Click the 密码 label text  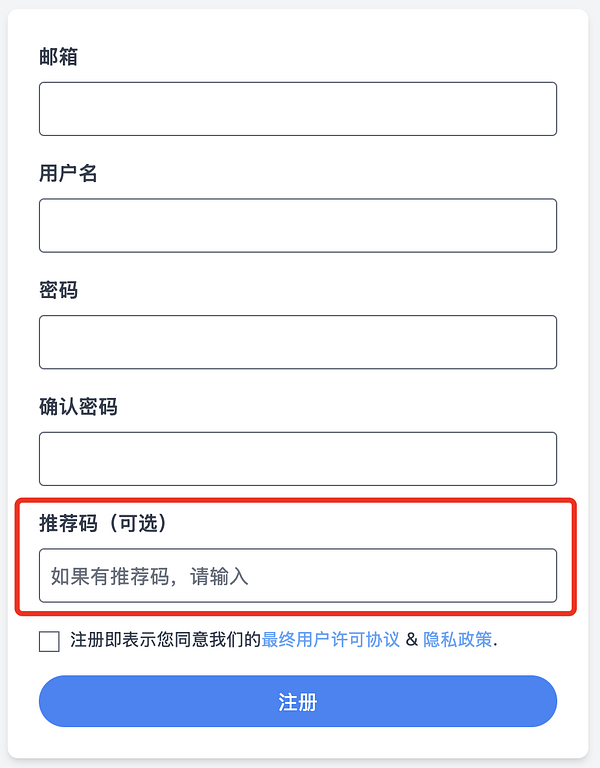pyautogui.click(x=58, y=291)
